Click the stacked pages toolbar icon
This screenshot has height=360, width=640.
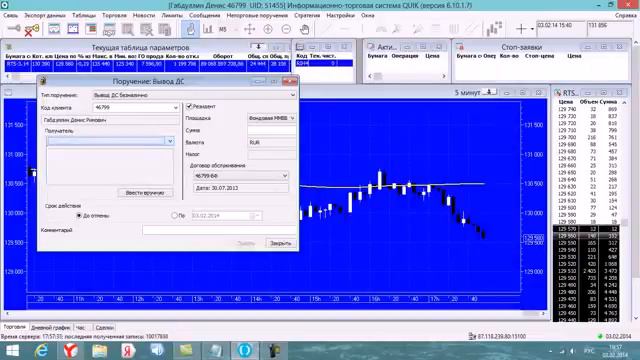(164, 29)
